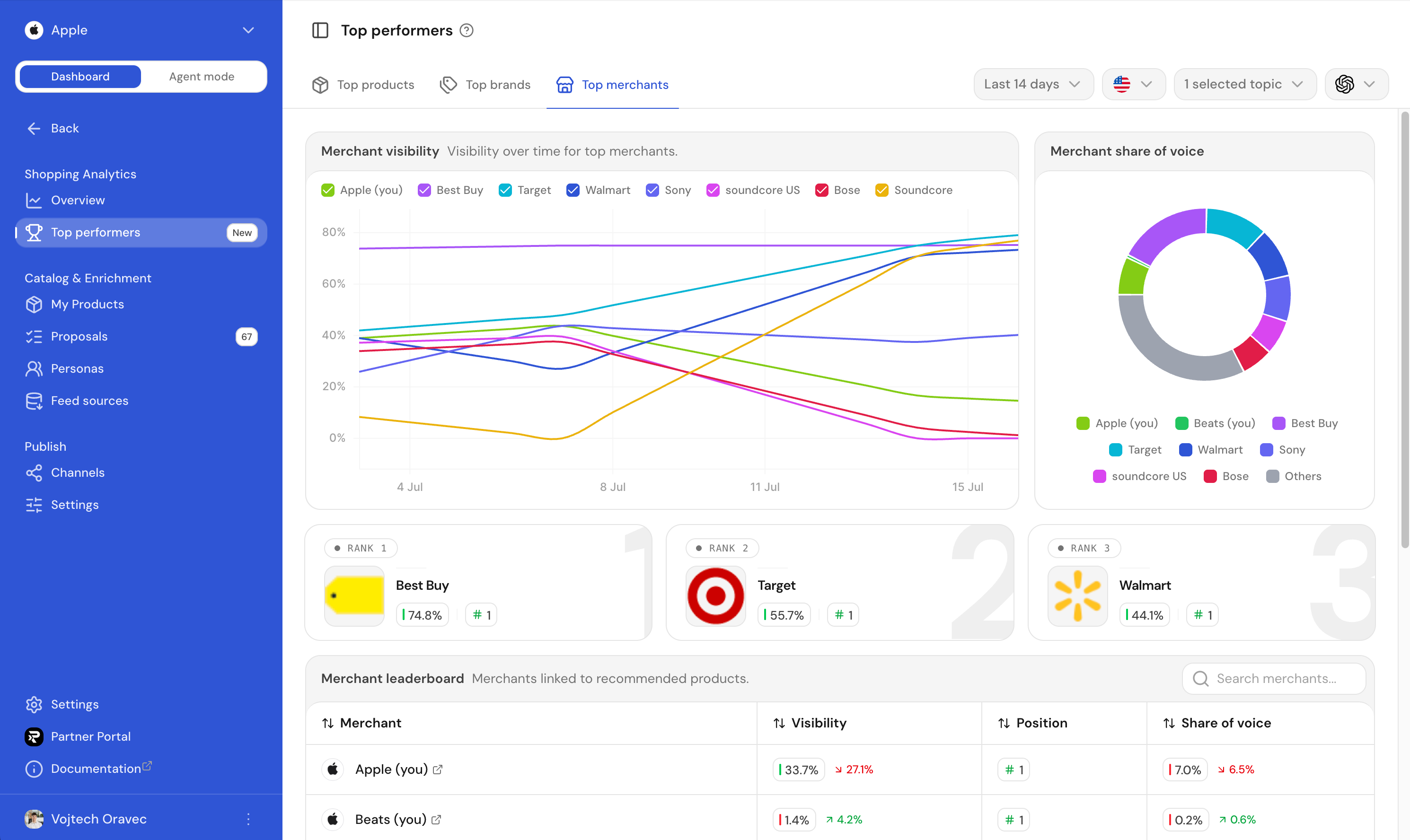Viewport: 1410px width, 840px height.
Task: Open the Partner Portal icon
Action: click(x=34, y=736)
